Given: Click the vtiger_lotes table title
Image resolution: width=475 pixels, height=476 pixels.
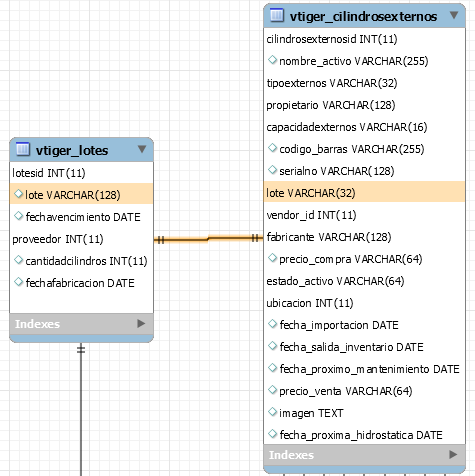Looking at the screenshot, I should (x=72, y=151).
